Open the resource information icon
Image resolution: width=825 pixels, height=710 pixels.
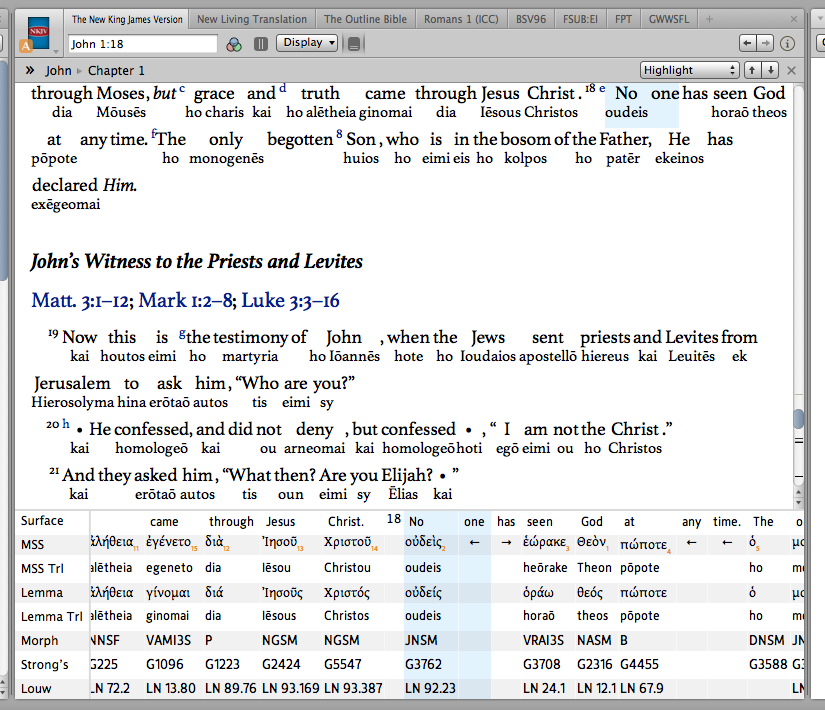coord(787,43)
